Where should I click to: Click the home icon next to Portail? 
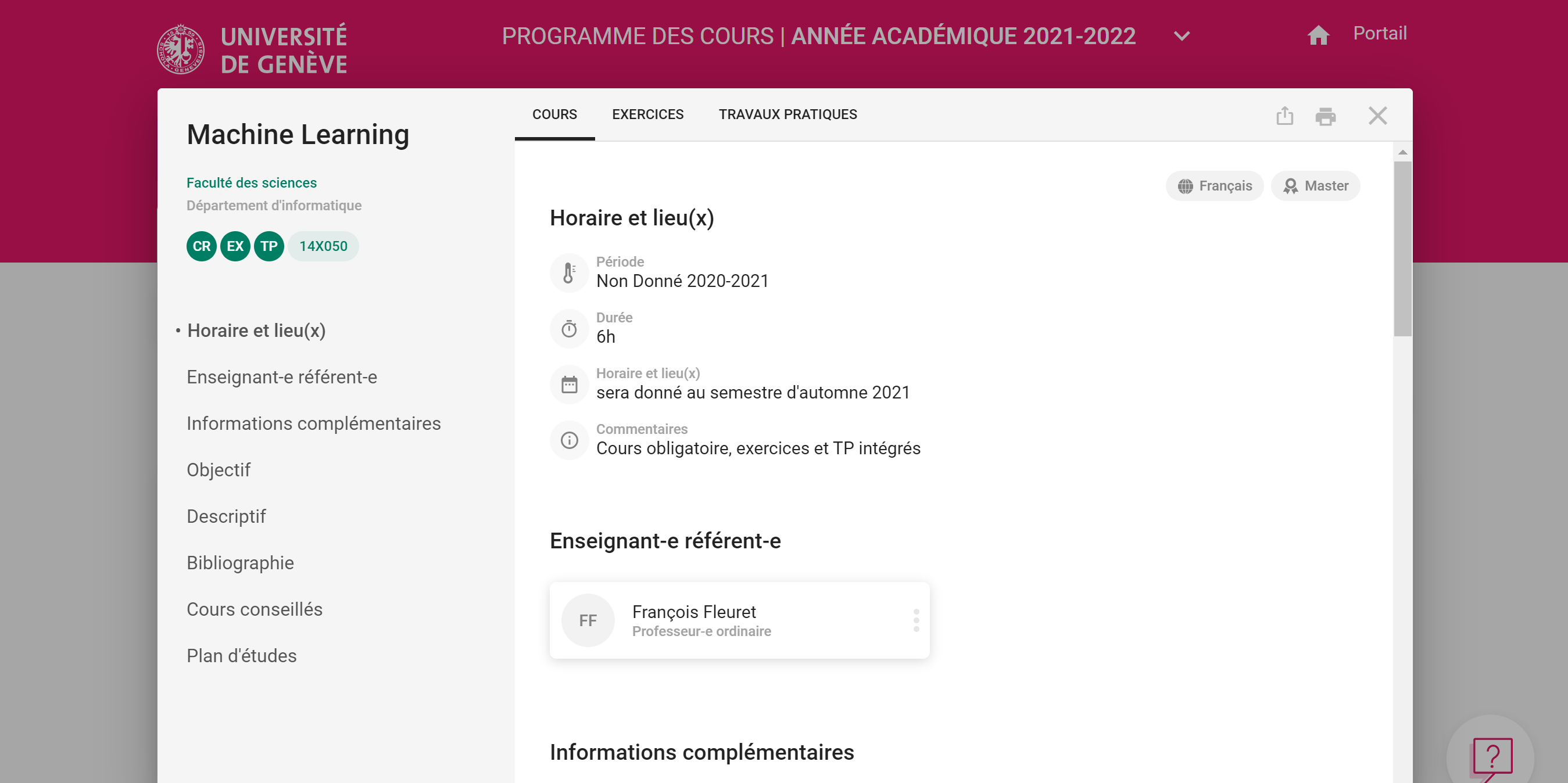tap(1318, 35)
